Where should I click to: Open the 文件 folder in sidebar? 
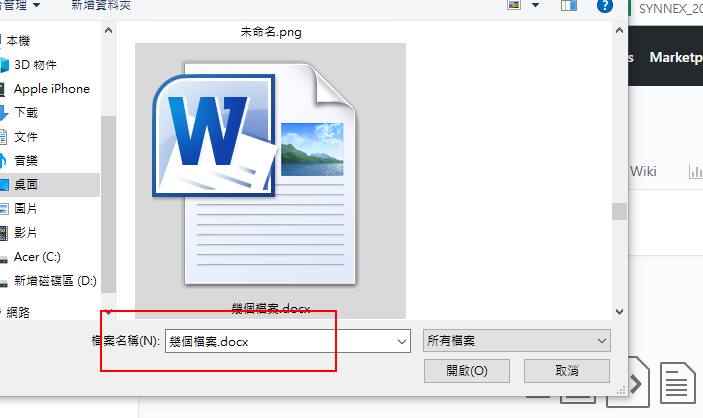click(x=26, y=137)
